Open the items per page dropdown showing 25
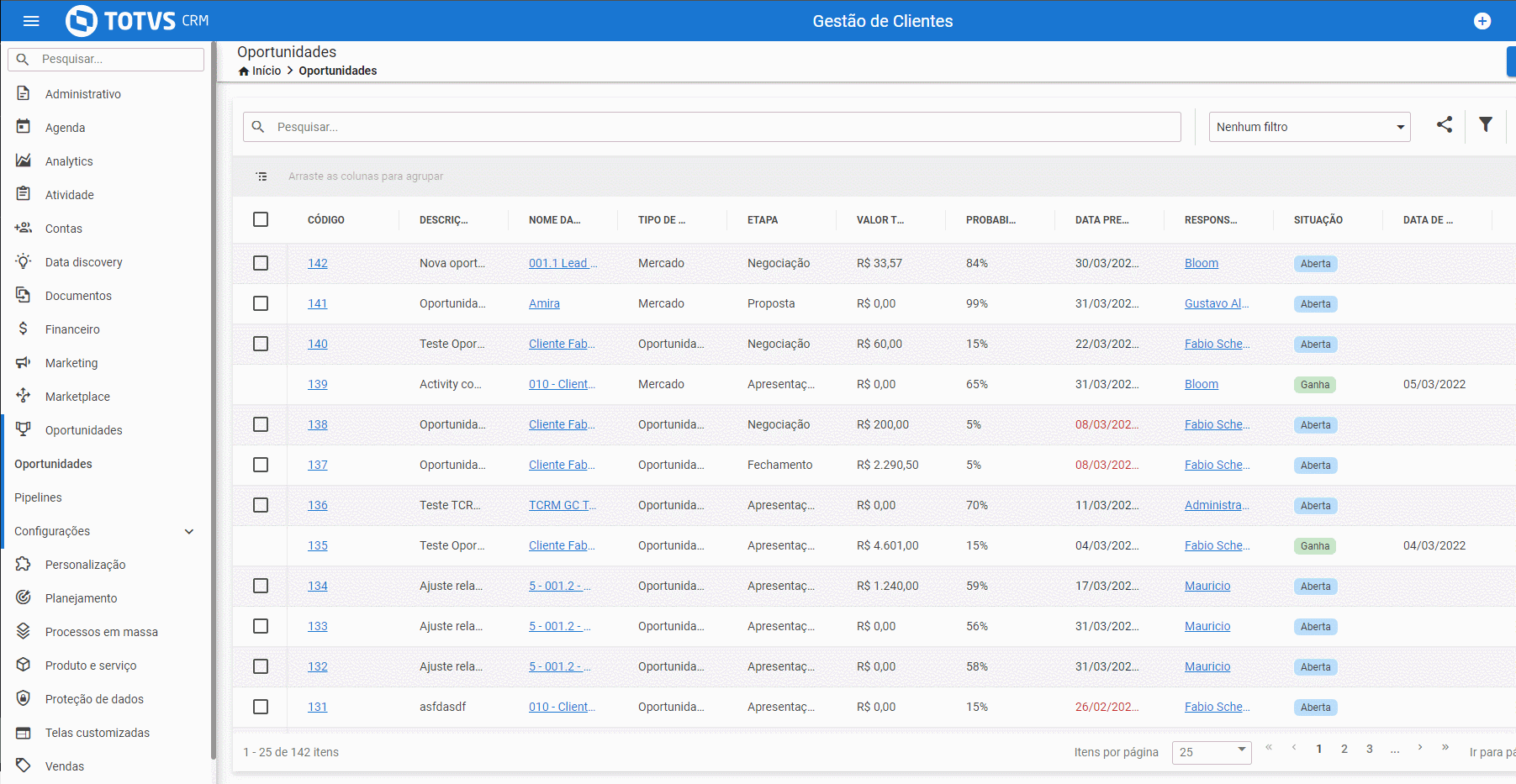Image resolution: width=1516 pixels, height=784 pixels. (1212, 752)
